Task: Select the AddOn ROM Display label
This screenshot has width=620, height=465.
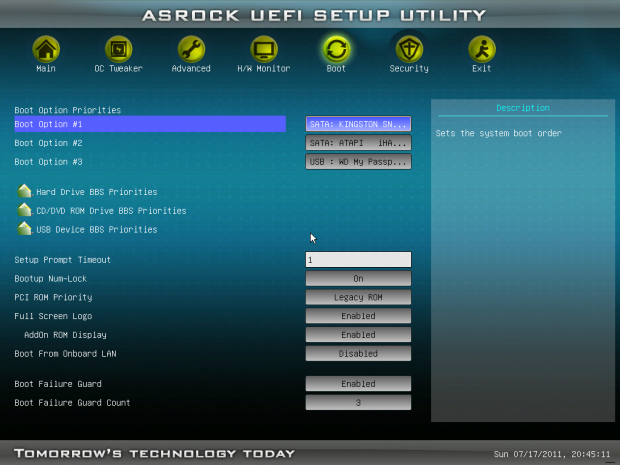Action: pos(65,335)
